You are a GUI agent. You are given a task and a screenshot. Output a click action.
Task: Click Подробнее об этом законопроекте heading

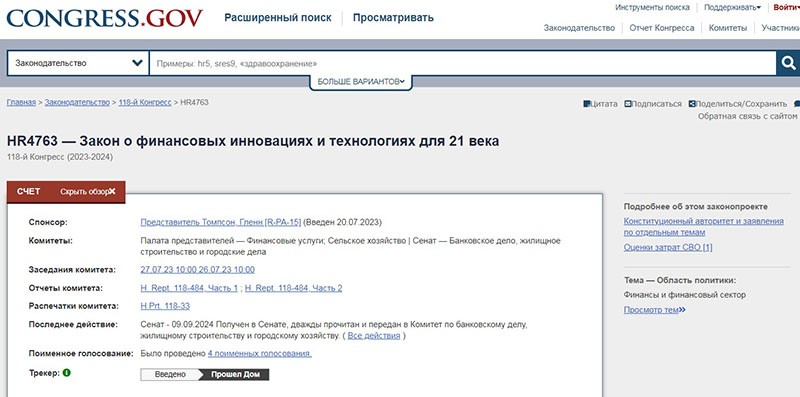(x=695, y=207)
